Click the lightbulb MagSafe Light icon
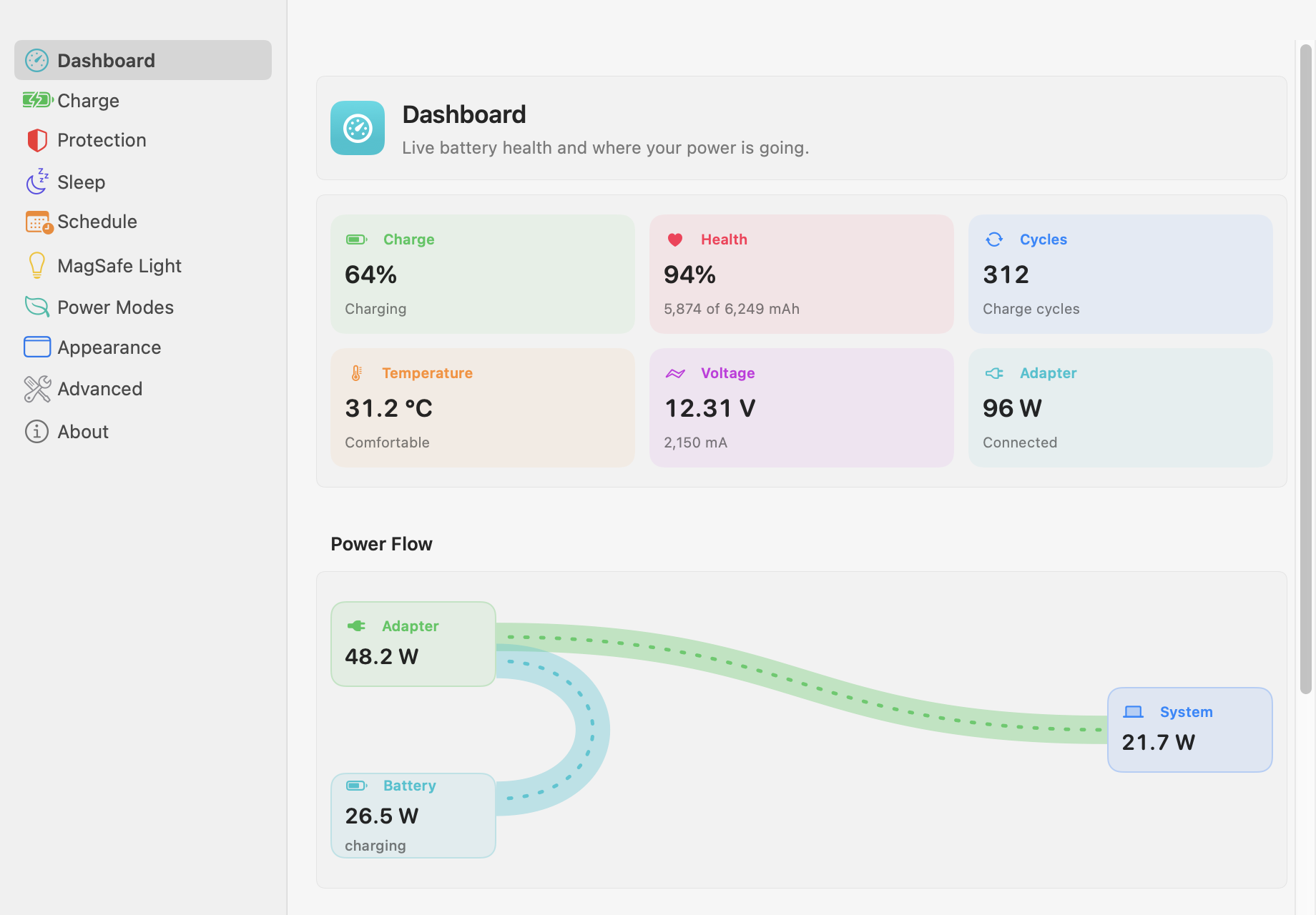 pyautogui.click(x=37, y=265)
